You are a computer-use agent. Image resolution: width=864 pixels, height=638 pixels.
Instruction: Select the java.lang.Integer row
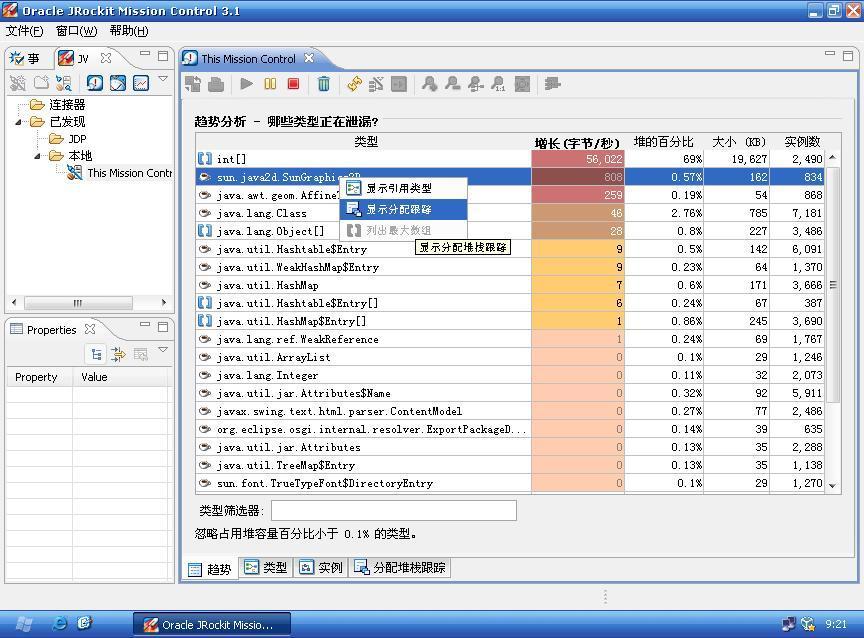[510, 375]
